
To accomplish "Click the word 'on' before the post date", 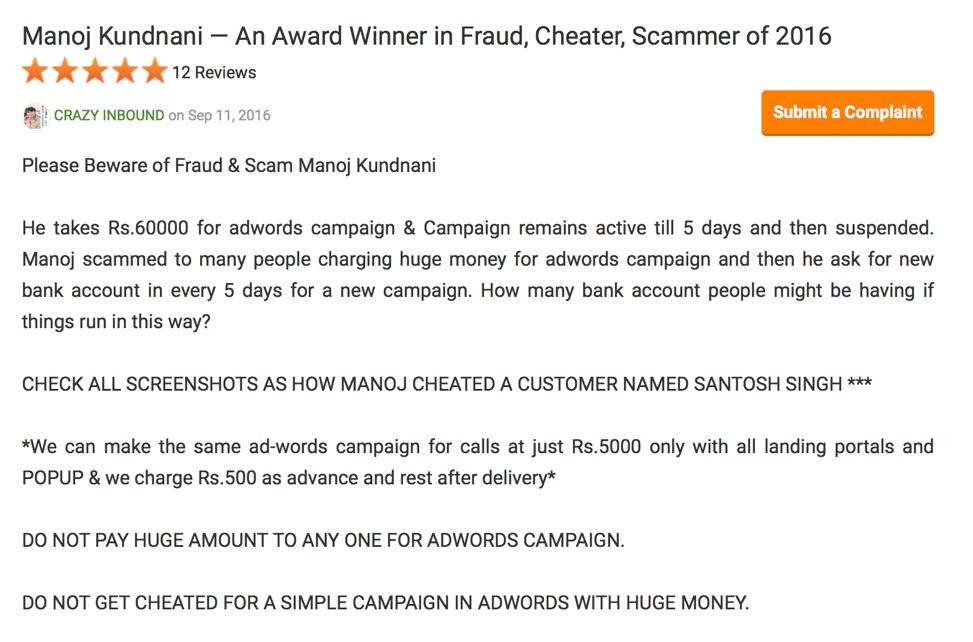I will coord(176,115).
